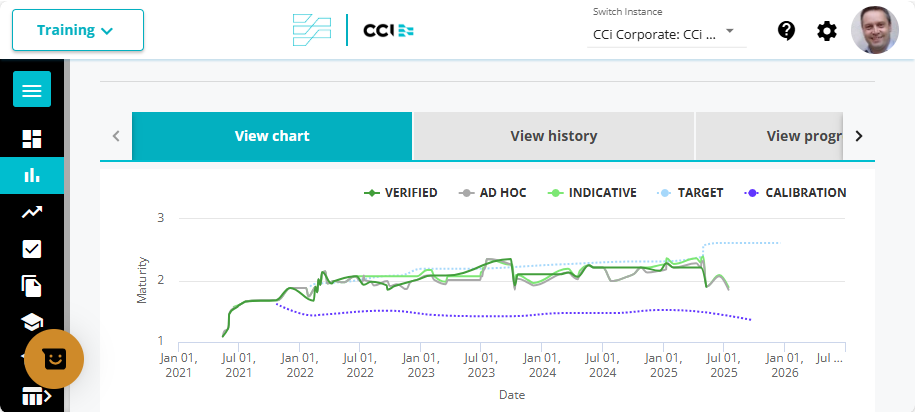Toggle the VERIFIED series in chart legend
915x412 pixels.
[400, 193]
